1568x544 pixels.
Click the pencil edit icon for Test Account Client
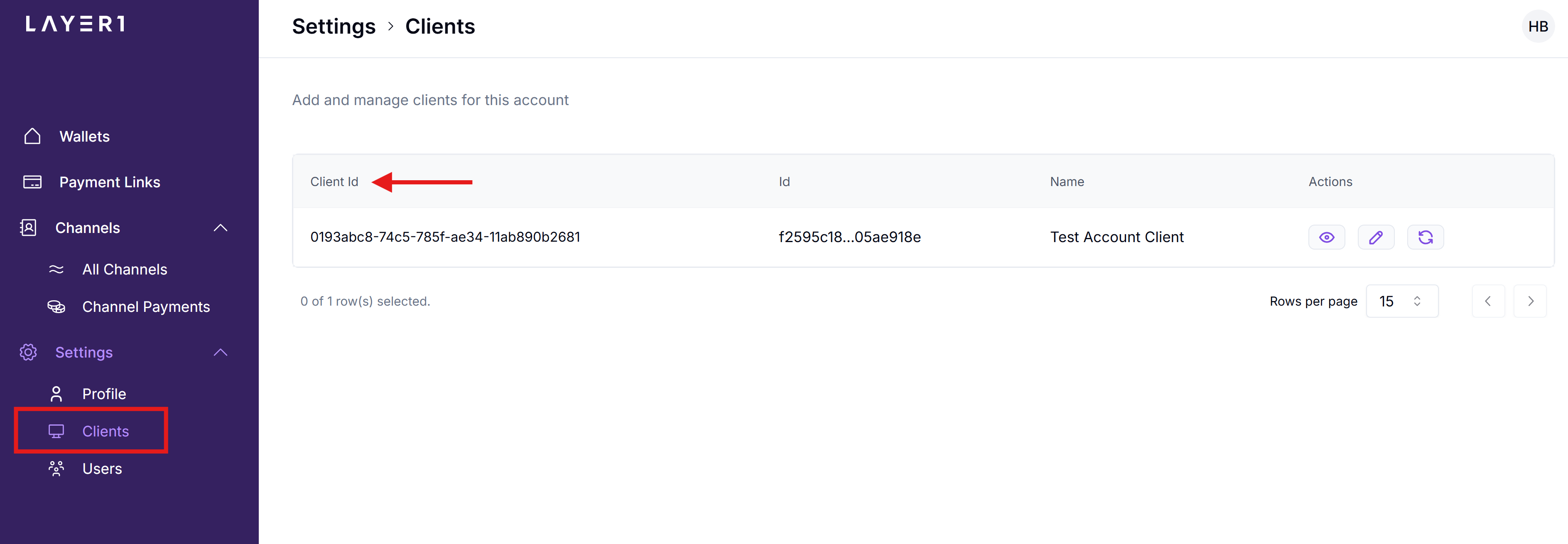(1376, 237)
